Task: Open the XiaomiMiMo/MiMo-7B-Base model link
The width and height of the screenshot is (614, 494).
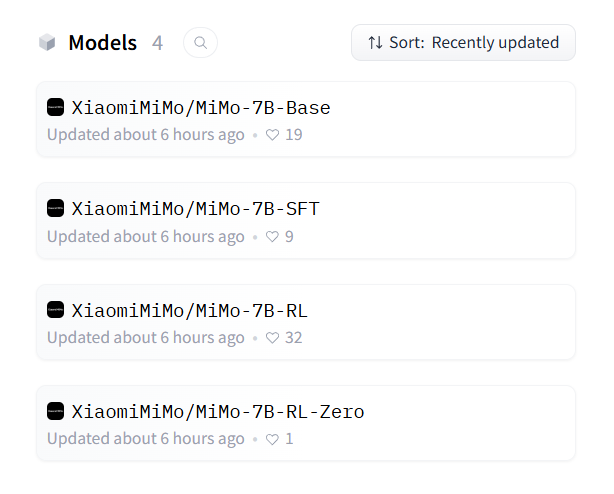Action: click(x=201, y=108)
